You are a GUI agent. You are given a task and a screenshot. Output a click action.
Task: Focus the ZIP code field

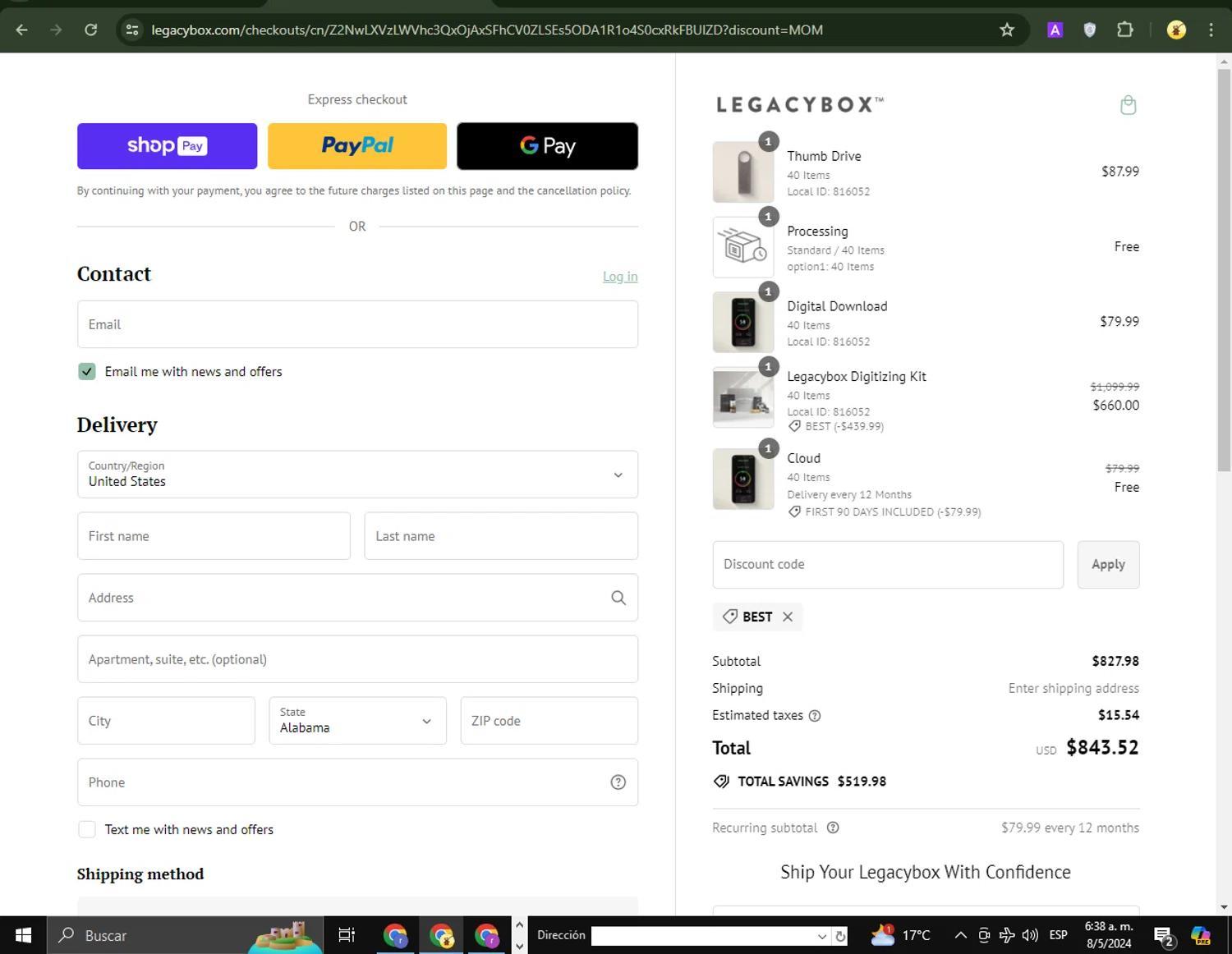pyautogui.click(x=549, y=721)
